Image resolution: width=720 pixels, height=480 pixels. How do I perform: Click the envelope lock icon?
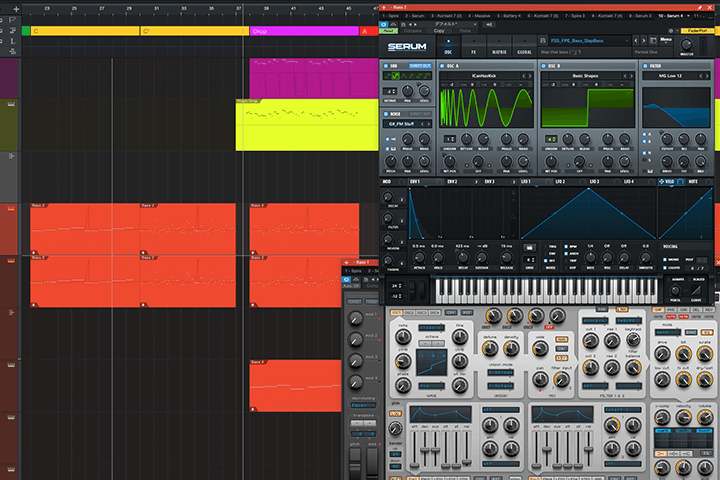click(513, 192)
